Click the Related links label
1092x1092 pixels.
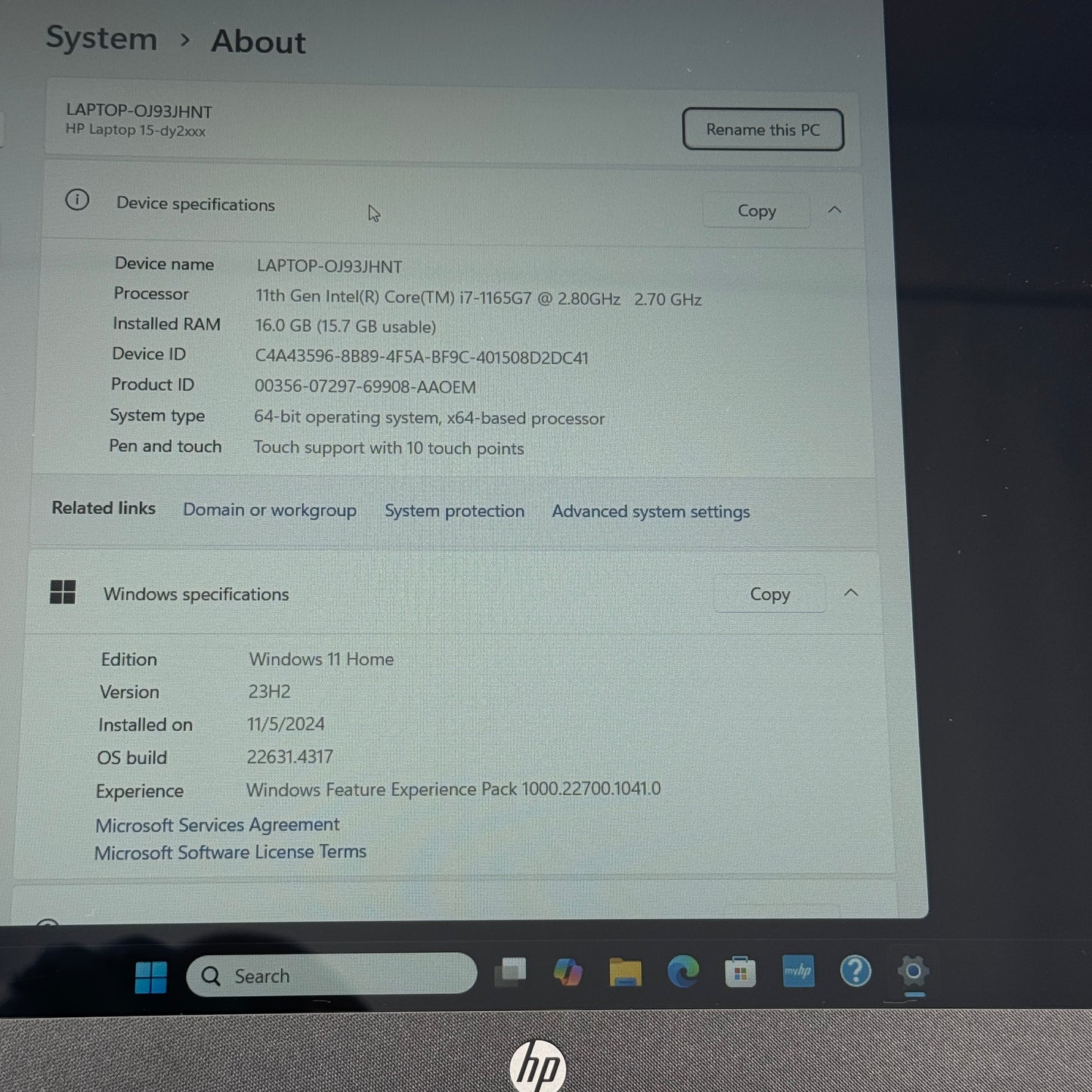point(104,508)
